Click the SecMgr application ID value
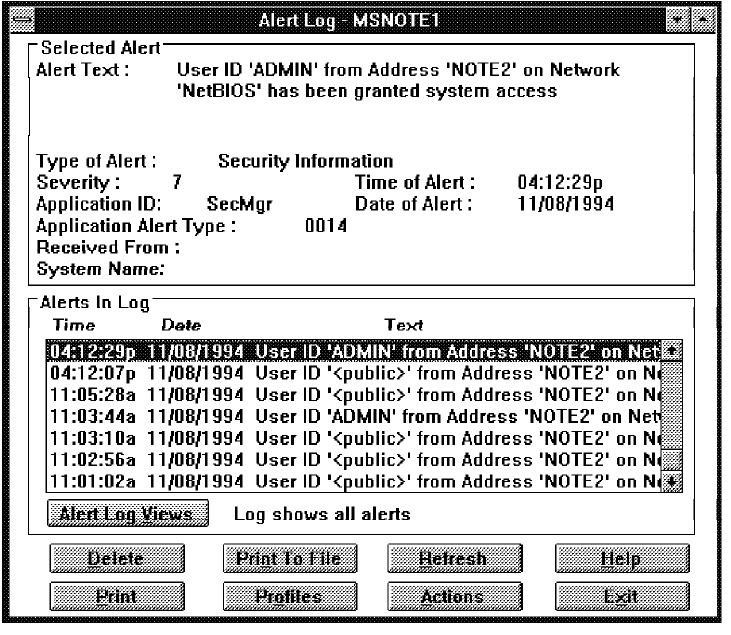Screen dimensions: 731x635 [x=240, y=204]
